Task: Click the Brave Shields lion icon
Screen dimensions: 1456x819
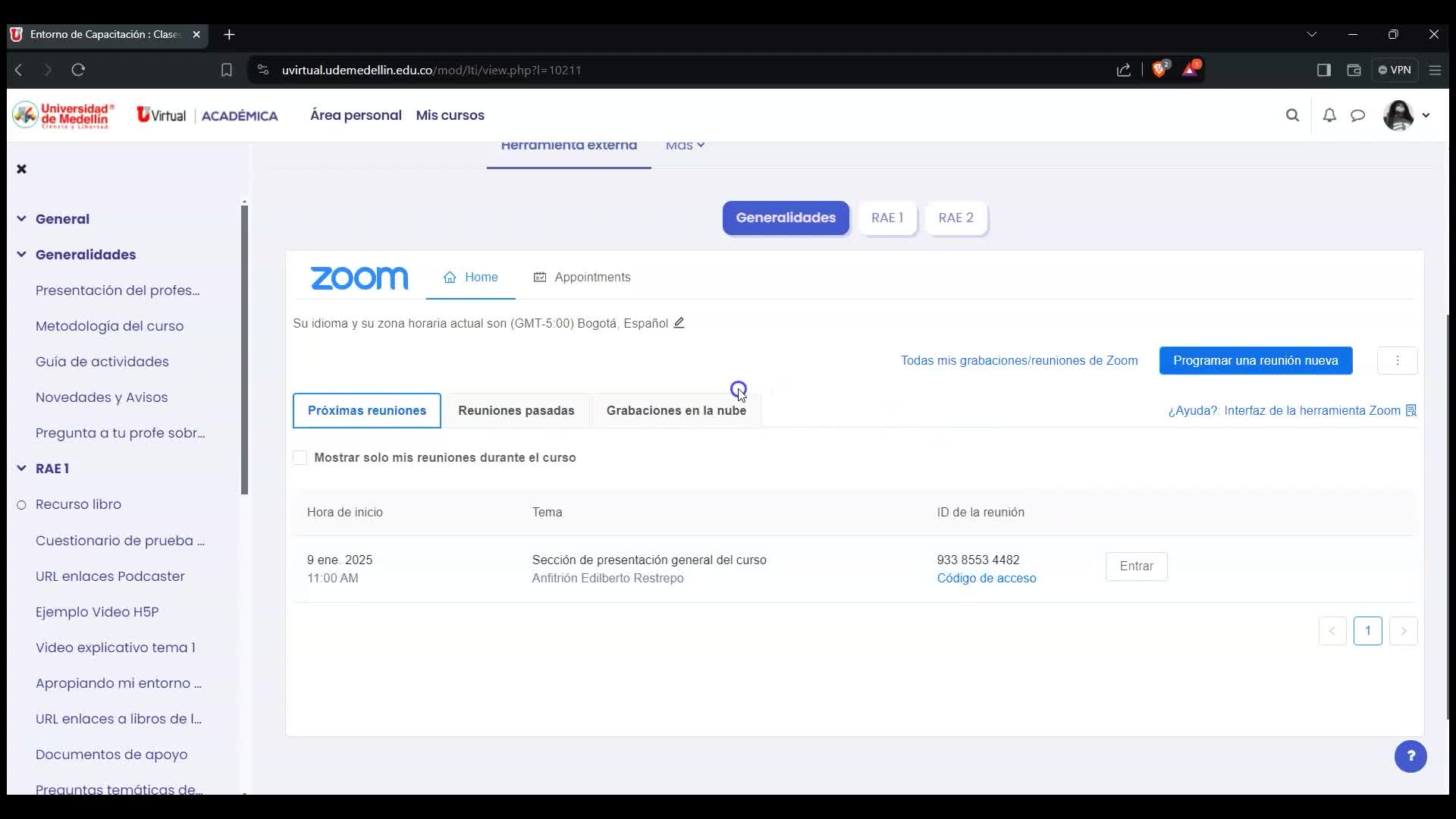Action: tap(1160, 69)
